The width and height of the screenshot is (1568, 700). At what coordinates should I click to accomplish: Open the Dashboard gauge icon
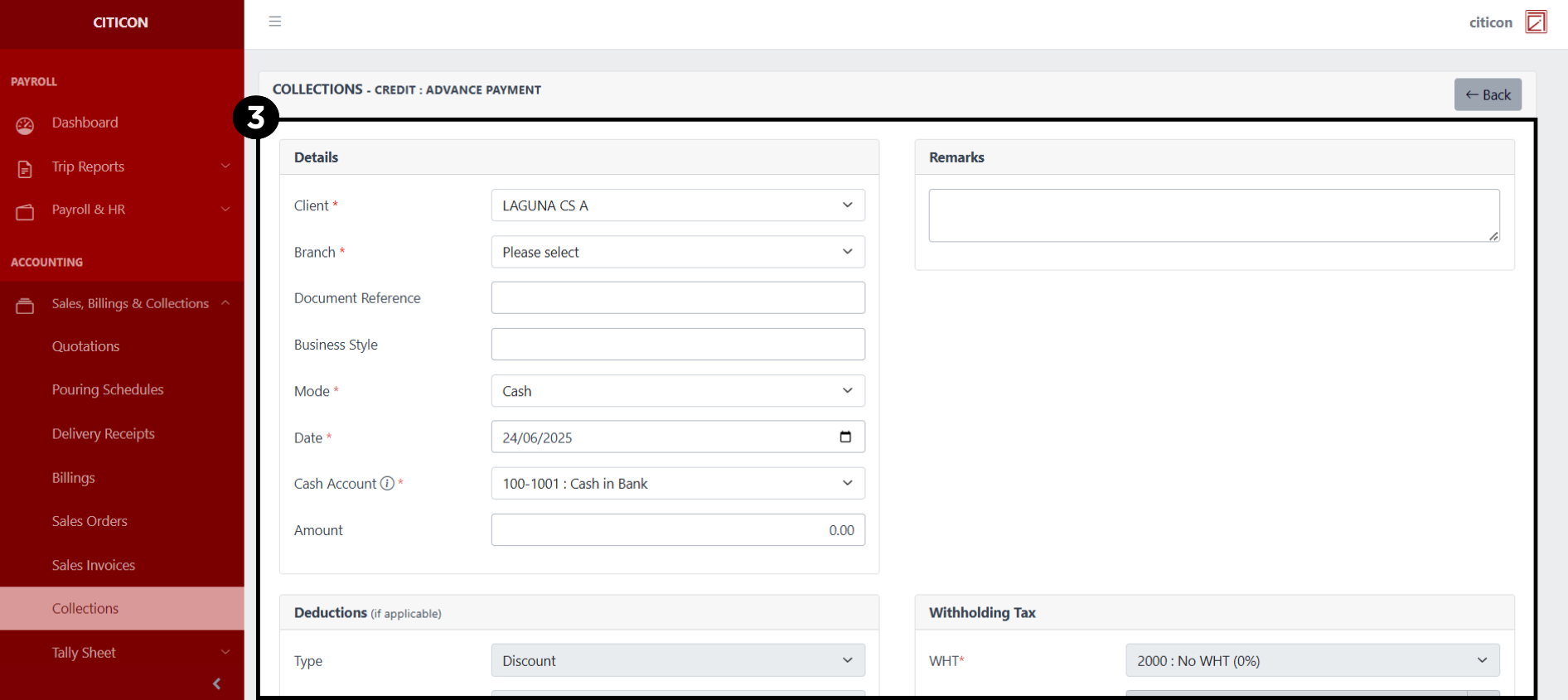(x=25, y=125)
